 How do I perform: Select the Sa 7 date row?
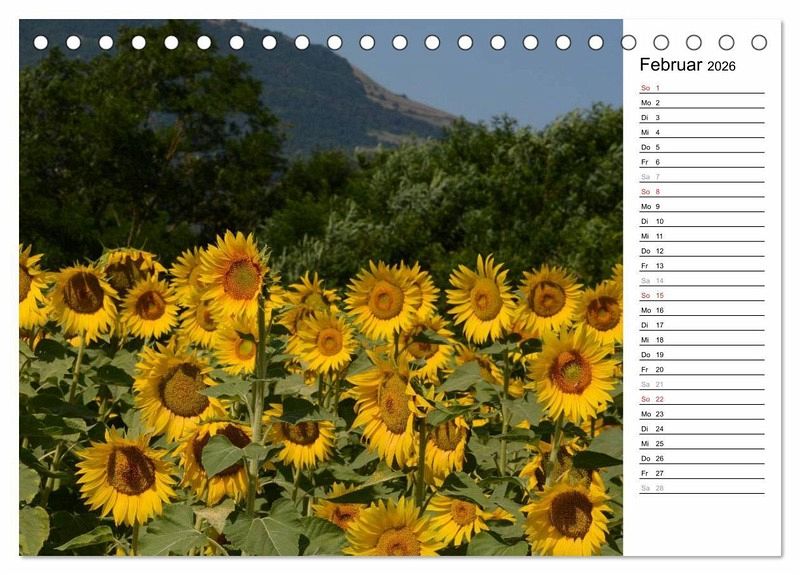pos(701,177)
